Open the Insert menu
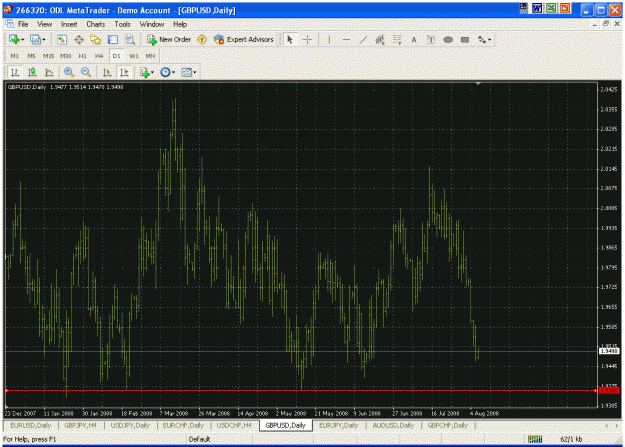The height and width of the screenshot is (447, 625). [69, 24]
